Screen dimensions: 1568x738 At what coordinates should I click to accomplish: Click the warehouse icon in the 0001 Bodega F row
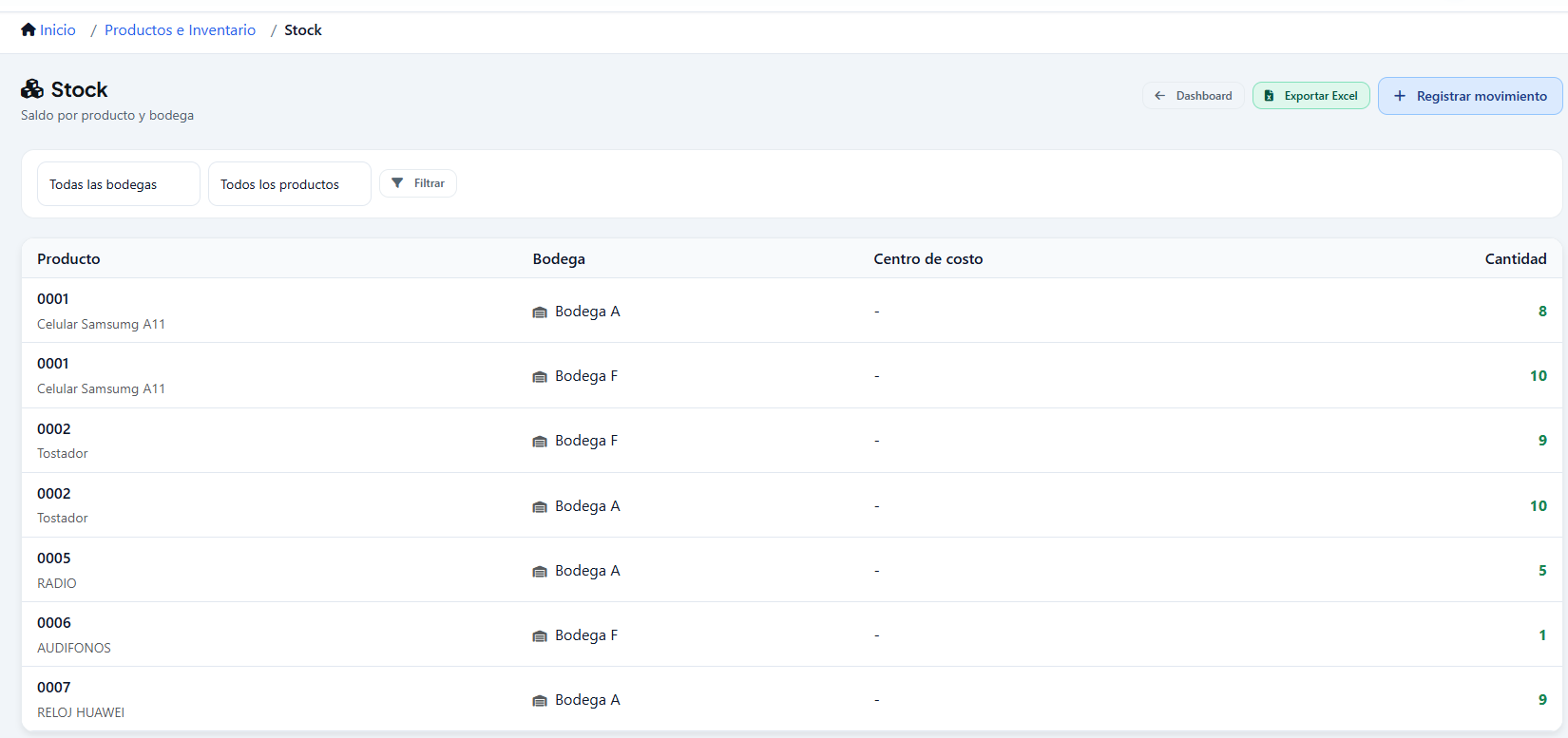pos(540,377)
